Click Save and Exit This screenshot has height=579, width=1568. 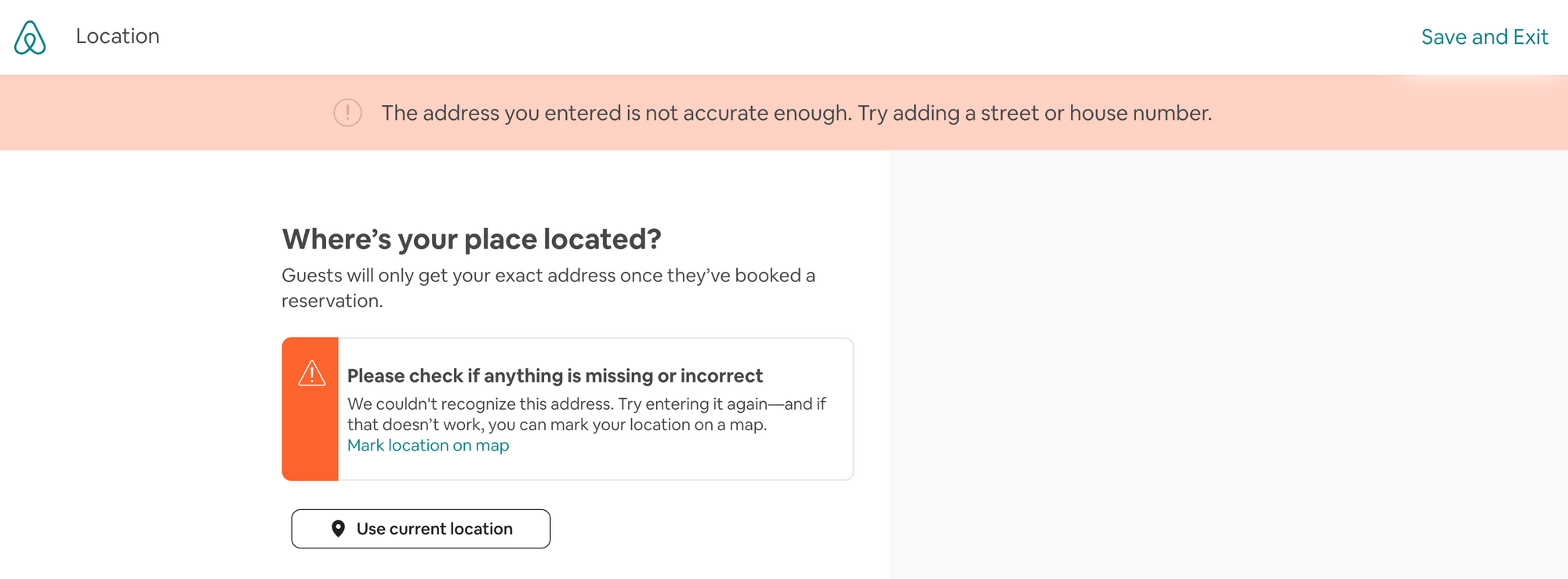pyautogui.click(x=1486, y=36)
